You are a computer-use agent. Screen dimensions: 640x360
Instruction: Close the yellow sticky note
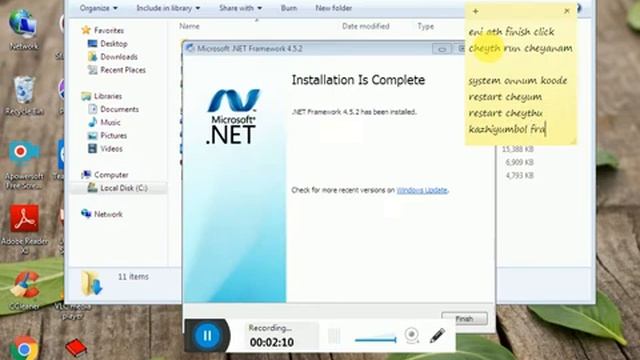click(567, 11)
